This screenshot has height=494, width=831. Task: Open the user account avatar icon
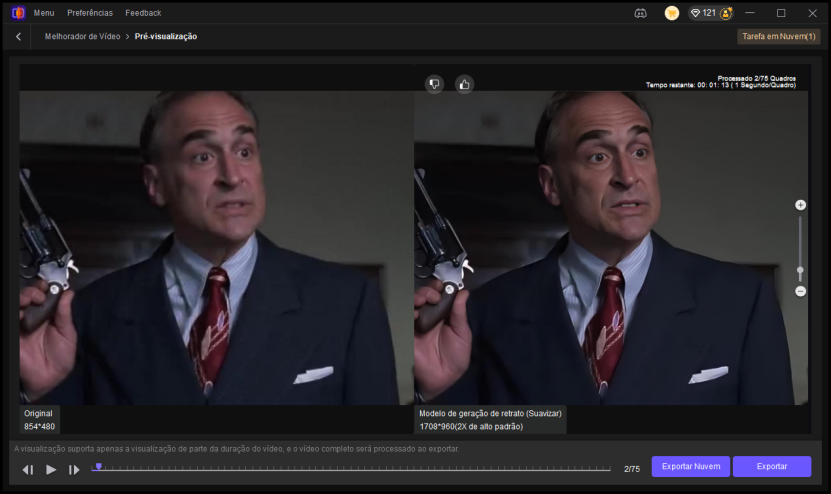coord(726,13)
